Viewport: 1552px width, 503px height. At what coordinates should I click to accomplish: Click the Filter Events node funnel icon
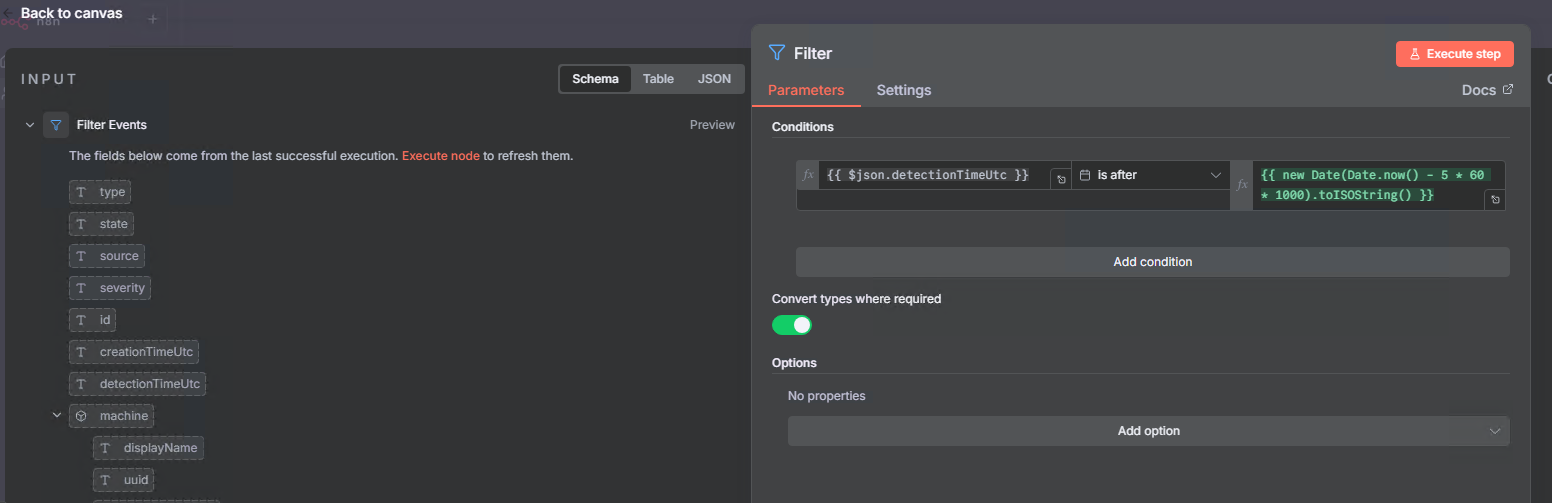point(56,125)
